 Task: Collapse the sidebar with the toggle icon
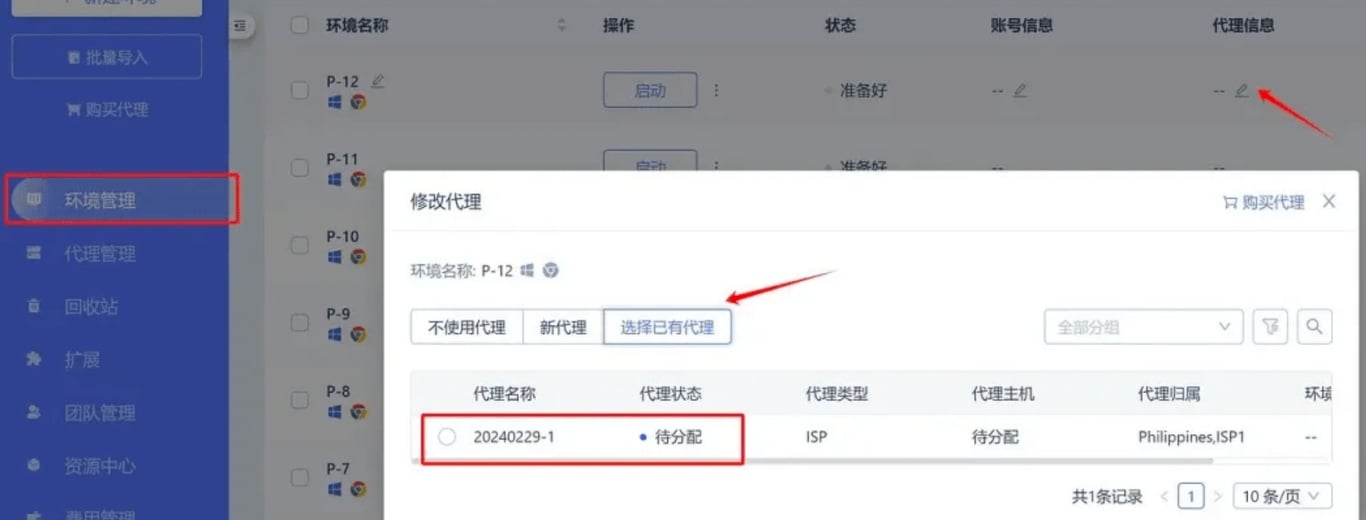238,26
